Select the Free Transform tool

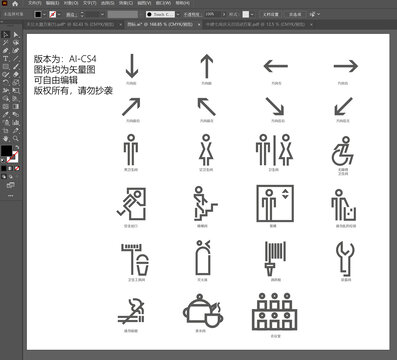[16, 91]
